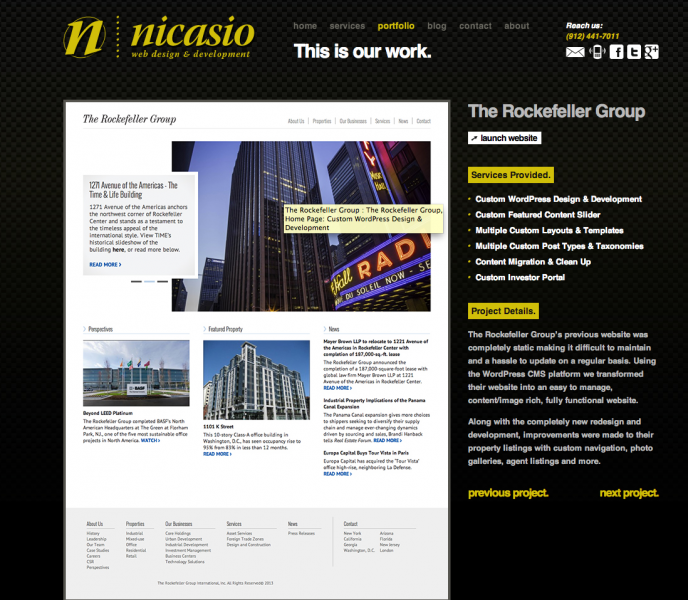This screenshot has height=600, width=688.
Task: Open the blog menu item
Action: [x=437, y=26]
